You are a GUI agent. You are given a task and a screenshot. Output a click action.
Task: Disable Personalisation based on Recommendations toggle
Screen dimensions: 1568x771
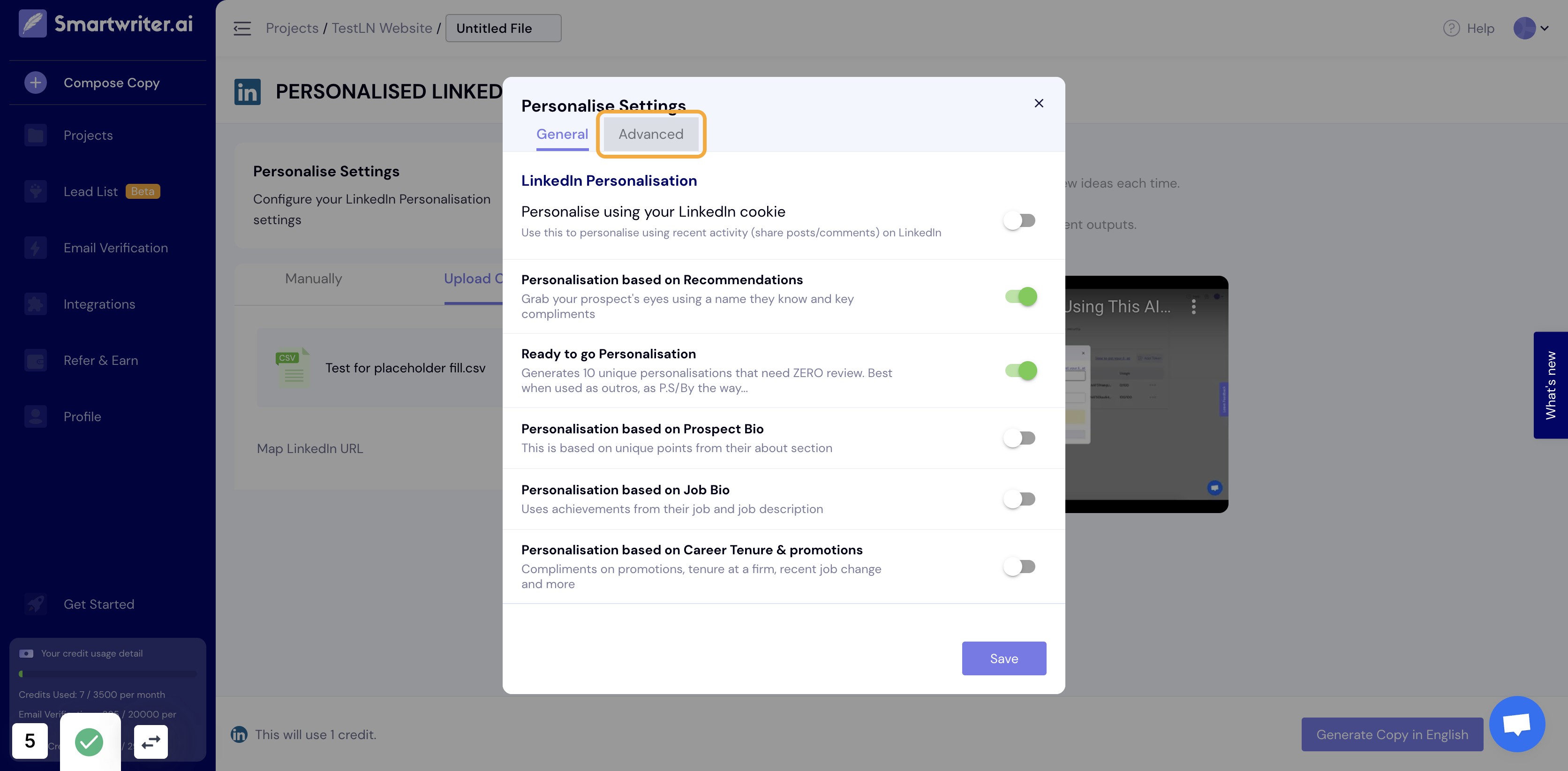pos(1021,296)
